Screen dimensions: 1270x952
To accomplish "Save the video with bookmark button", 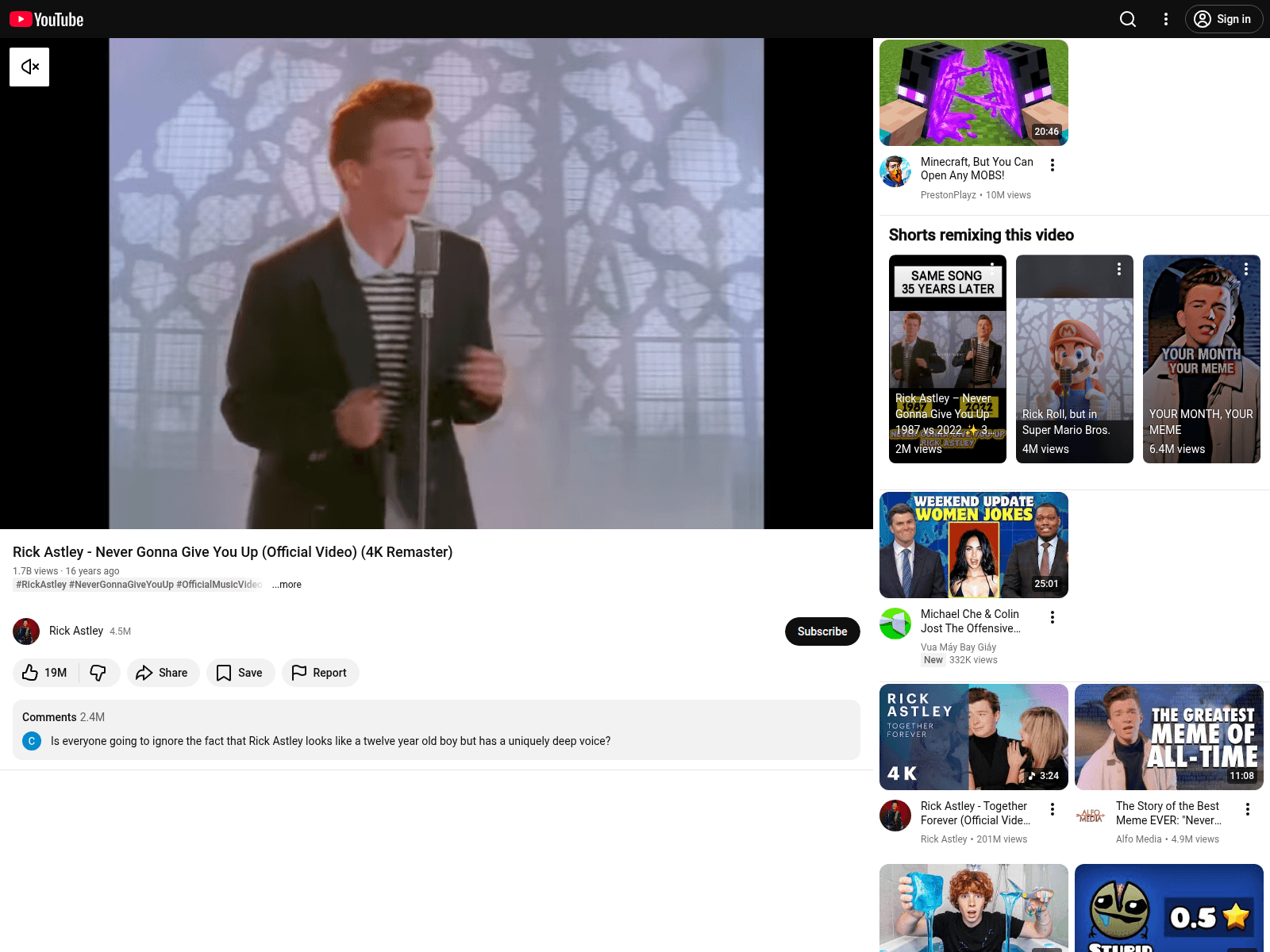I will coord(241,673).
